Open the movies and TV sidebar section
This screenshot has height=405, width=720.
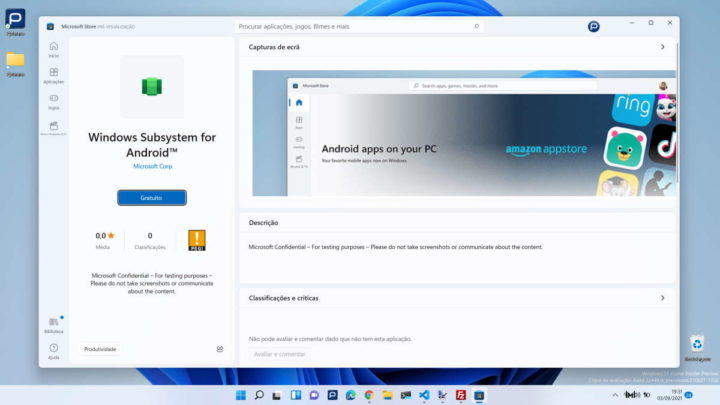click(x=53, y=128)
